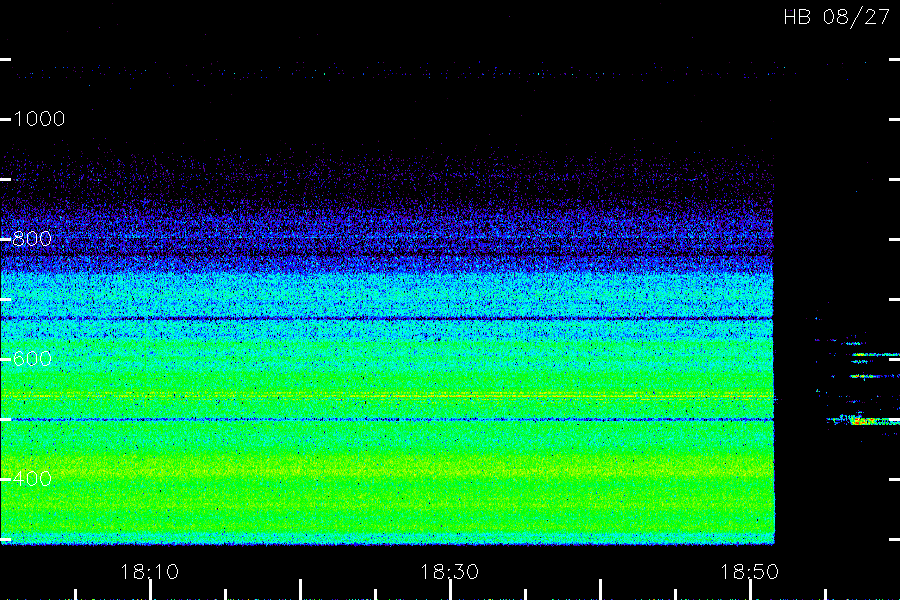Click the 1000 frequency axis label

tap(38, 119)
